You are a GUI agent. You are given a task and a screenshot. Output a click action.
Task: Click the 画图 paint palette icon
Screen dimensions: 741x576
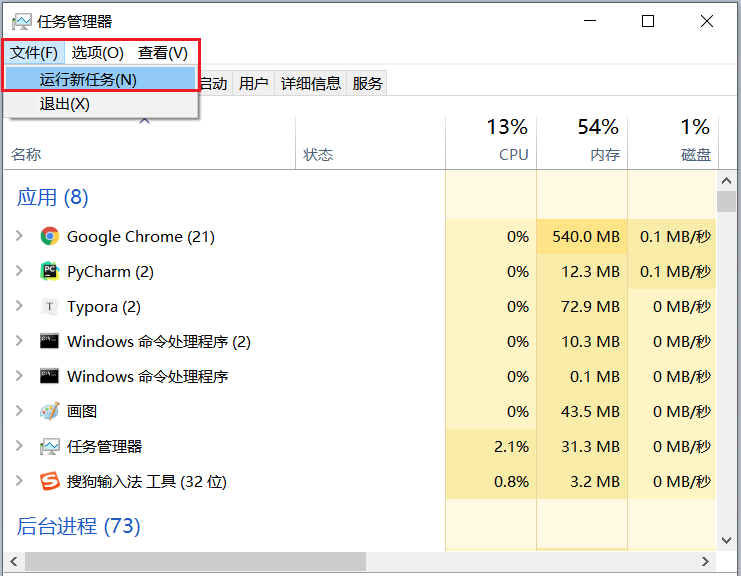coord(50,411)
